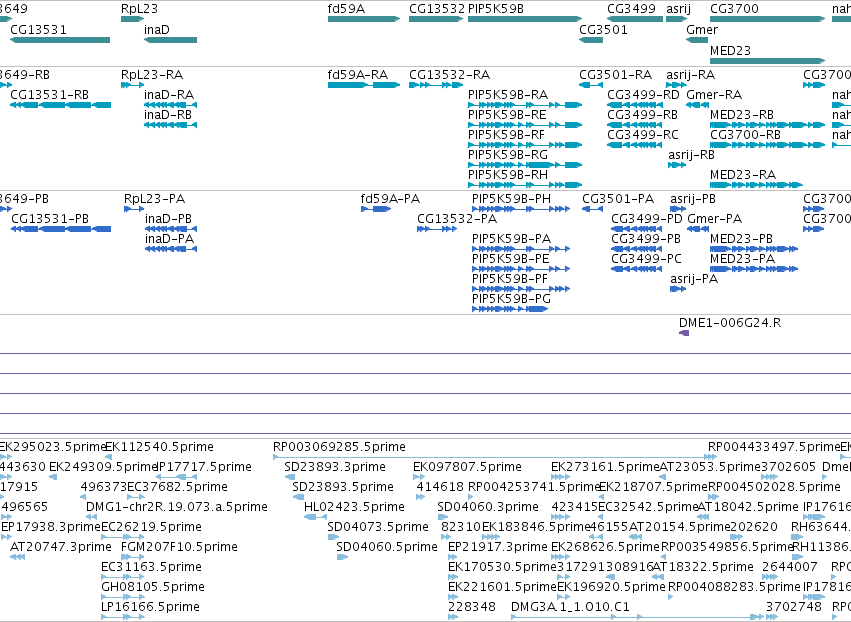Select the SD04073.5prime EST label

[378, 528]
